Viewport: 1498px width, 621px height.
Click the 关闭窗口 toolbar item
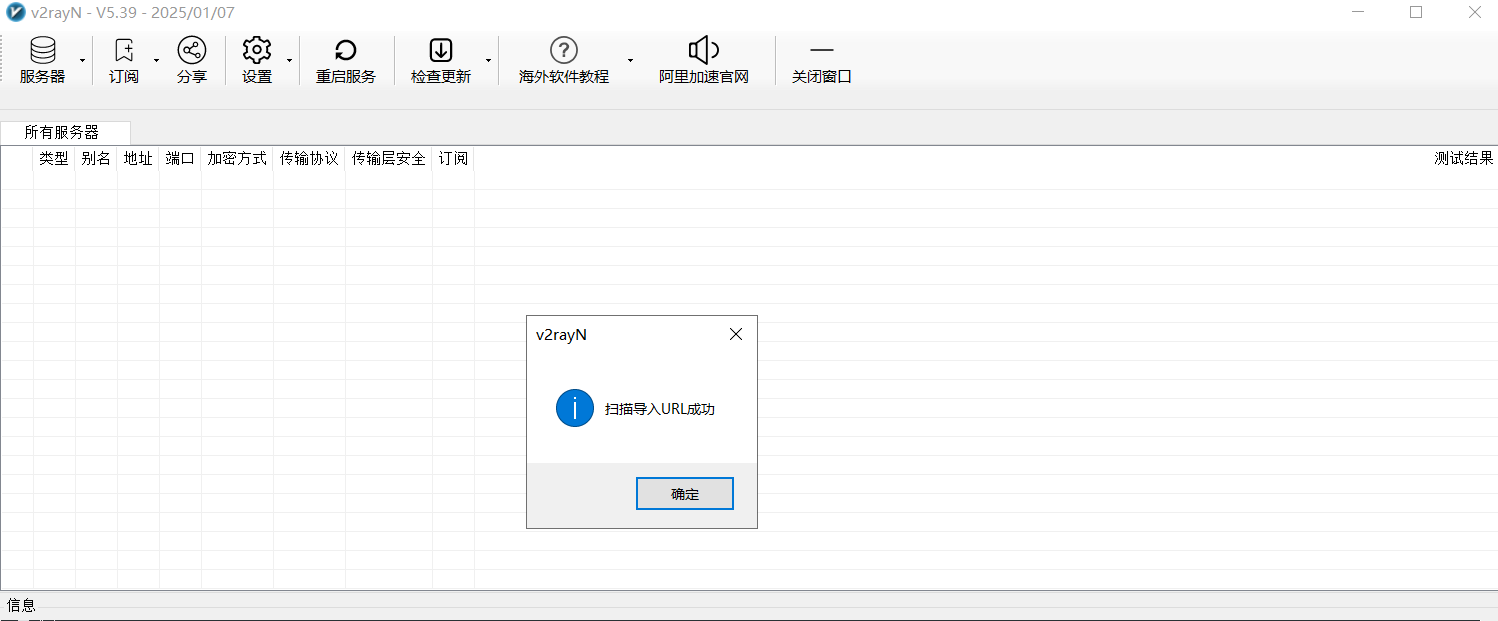pyautogui.click(x=821, y=60)
